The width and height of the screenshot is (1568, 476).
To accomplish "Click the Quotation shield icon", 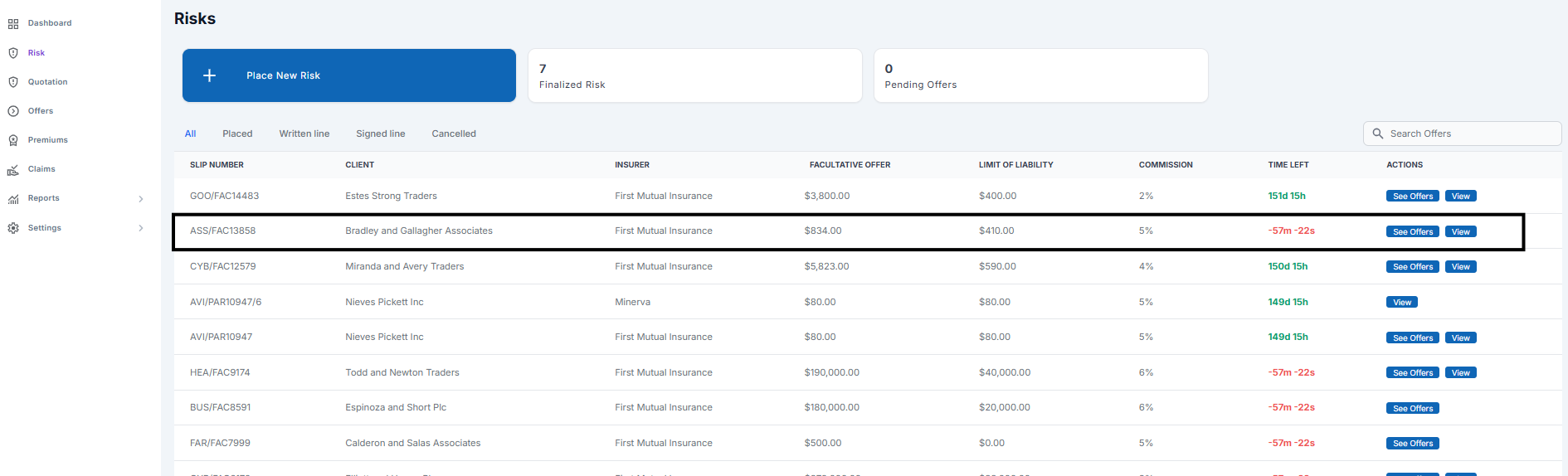I will click(13, 82).
